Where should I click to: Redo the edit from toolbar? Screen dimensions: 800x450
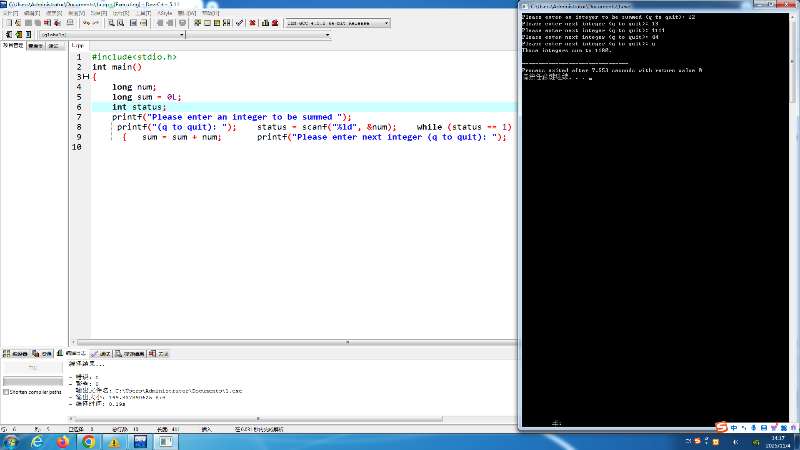96,23
